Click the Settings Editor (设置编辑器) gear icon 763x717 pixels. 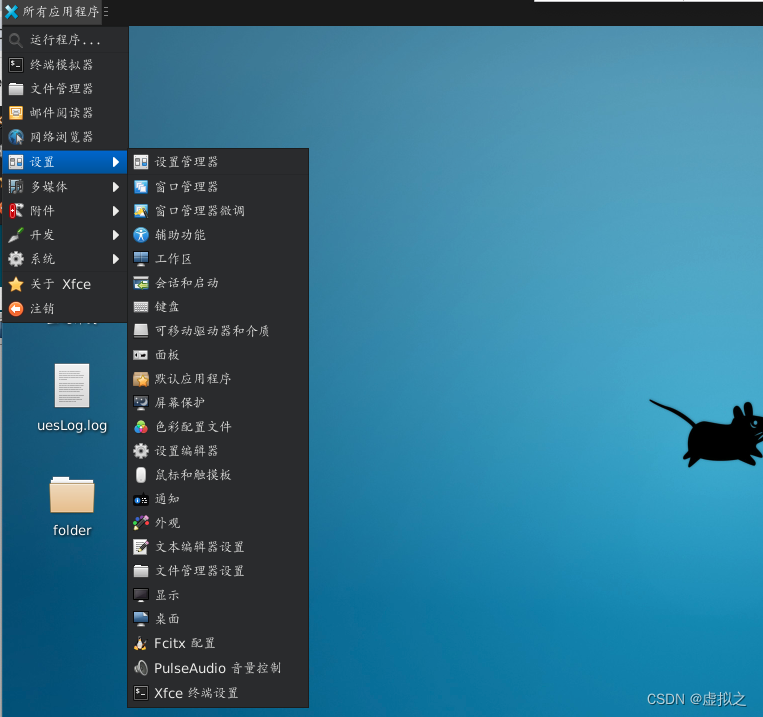pos(141,451)
